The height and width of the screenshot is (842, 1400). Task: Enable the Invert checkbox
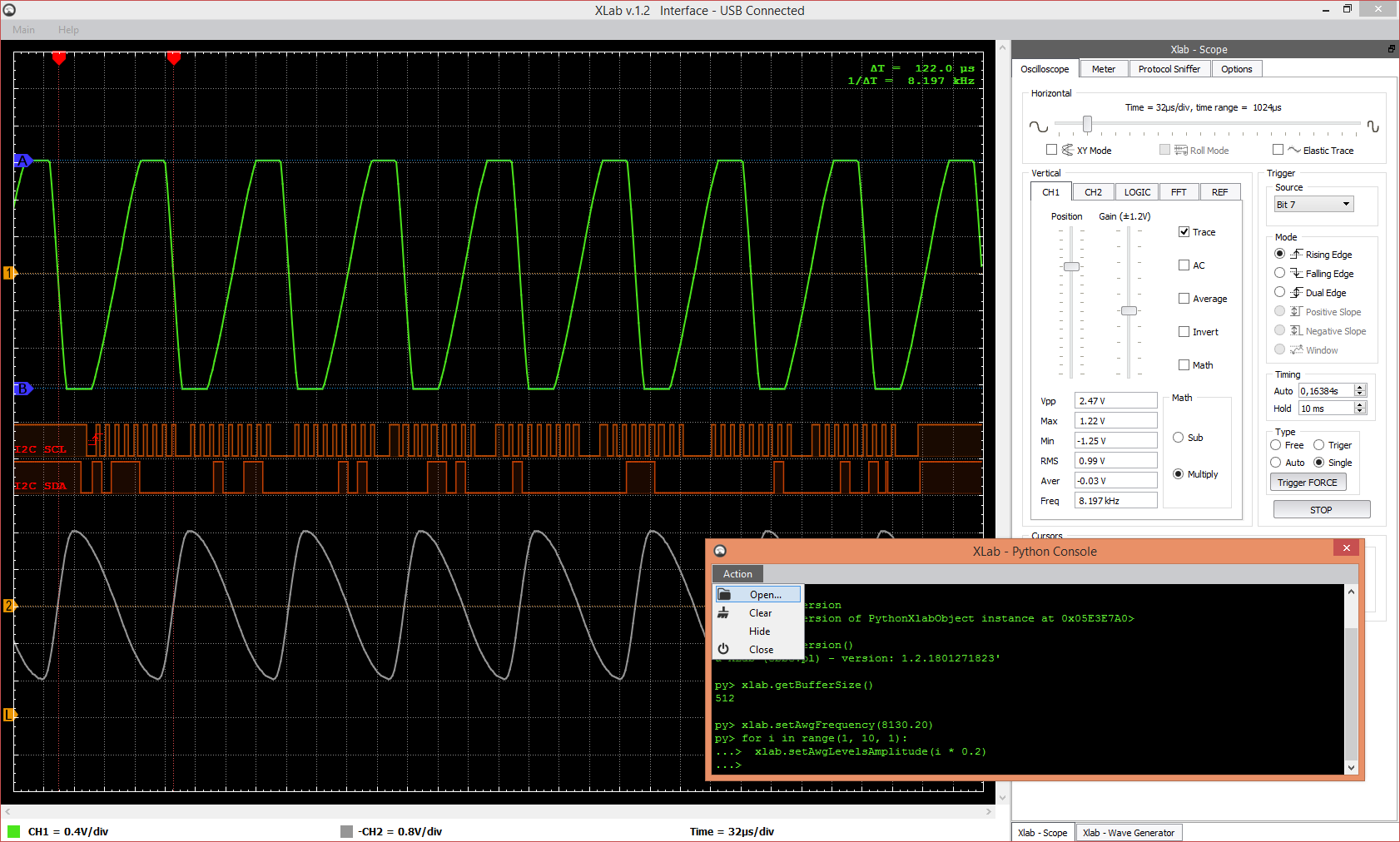(1184, 332)
